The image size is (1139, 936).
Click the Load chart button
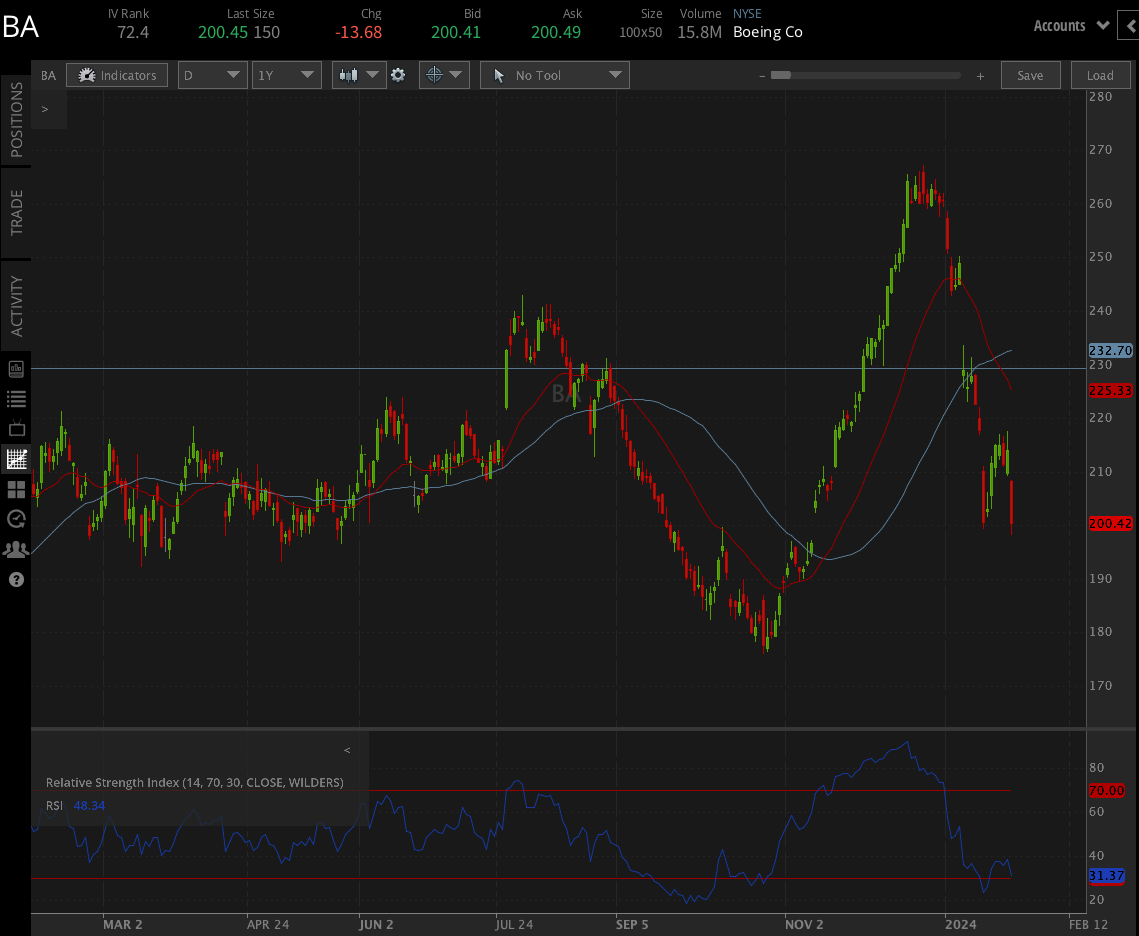(x=1100, y=75)
